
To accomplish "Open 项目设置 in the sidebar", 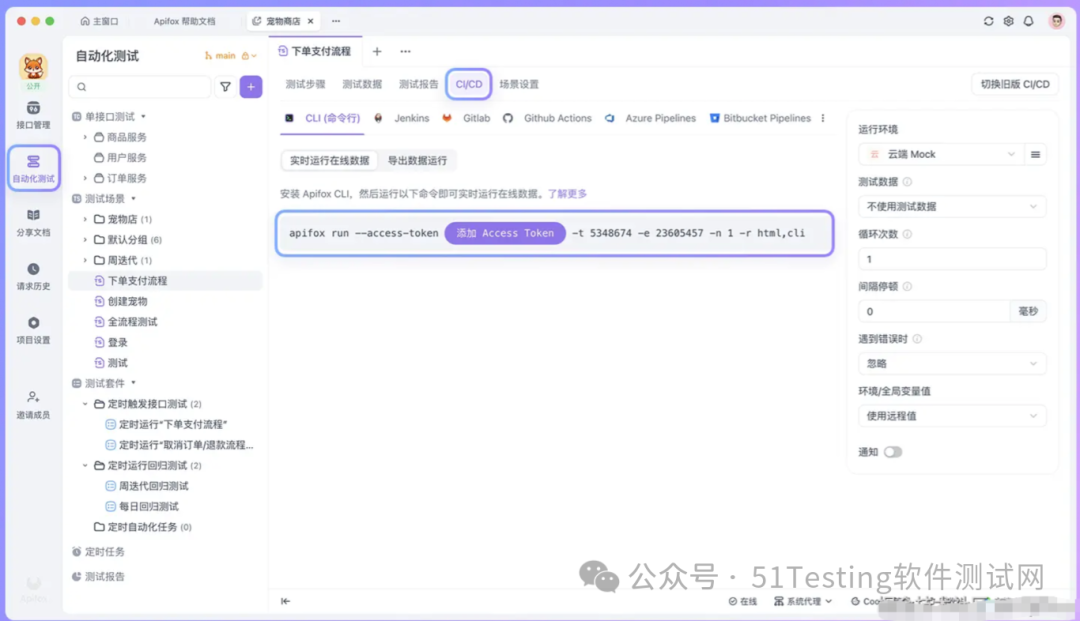I will pyautogui.click(x=33, y=330).
